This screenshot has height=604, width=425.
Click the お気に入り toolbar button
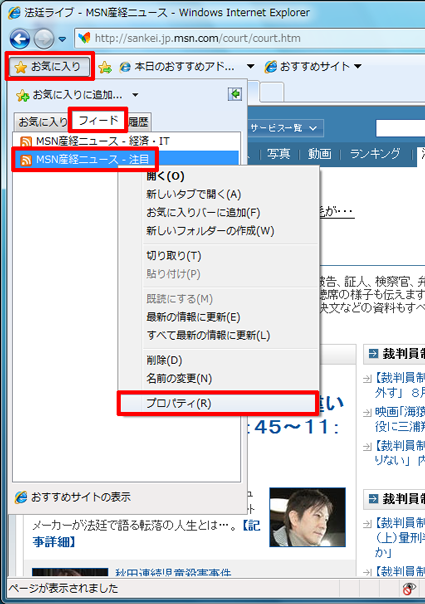pos(49,67)
